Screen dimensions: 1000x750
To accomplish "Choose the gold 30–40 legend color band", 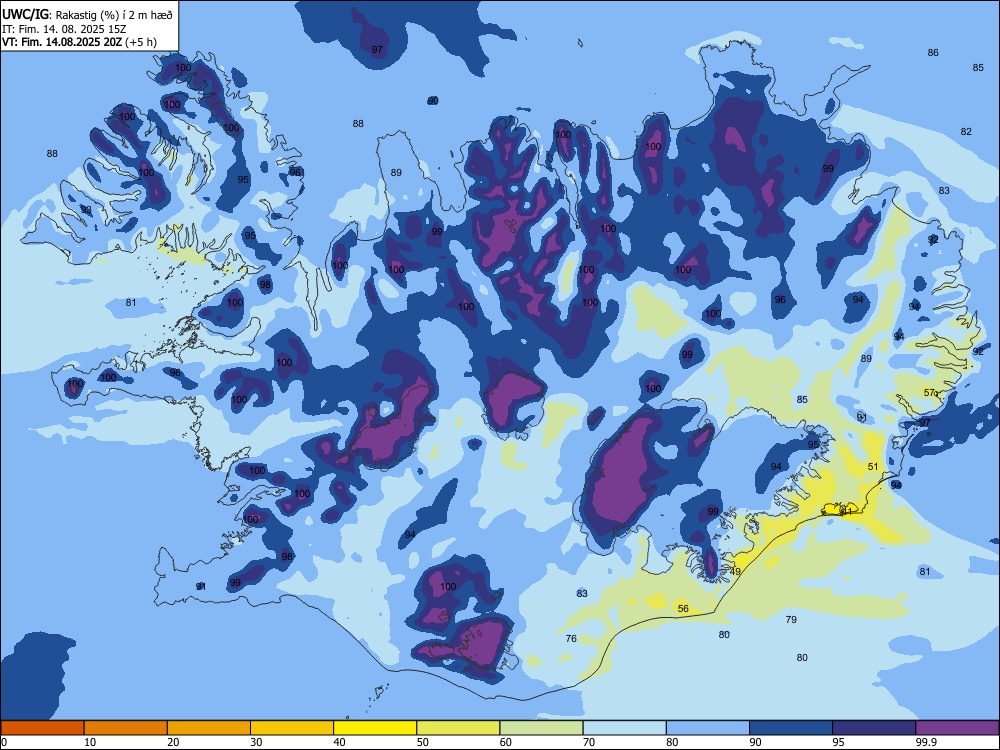I will 292,728.
